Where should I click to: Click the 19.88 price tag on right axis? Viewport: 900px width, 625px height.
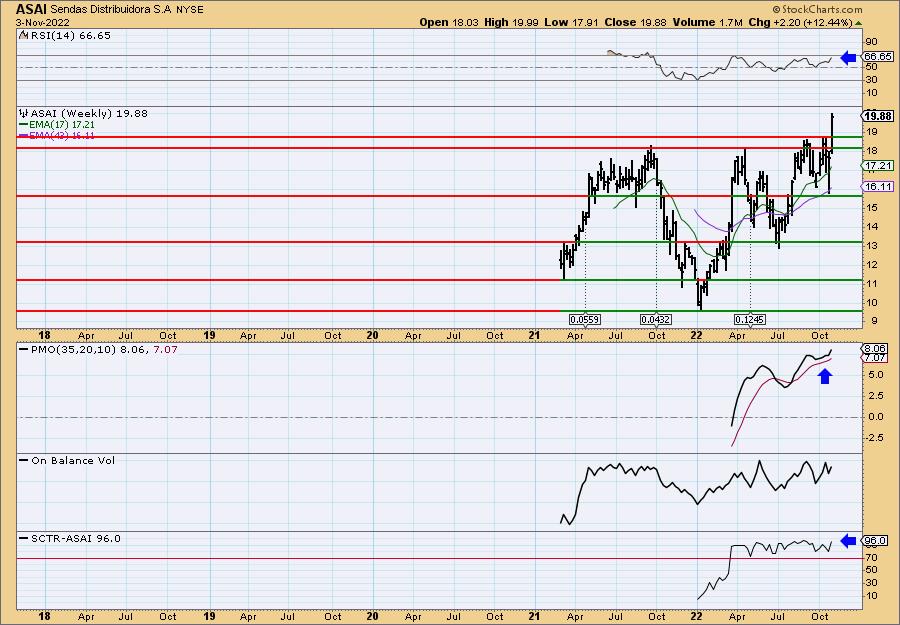pos(878,116)
